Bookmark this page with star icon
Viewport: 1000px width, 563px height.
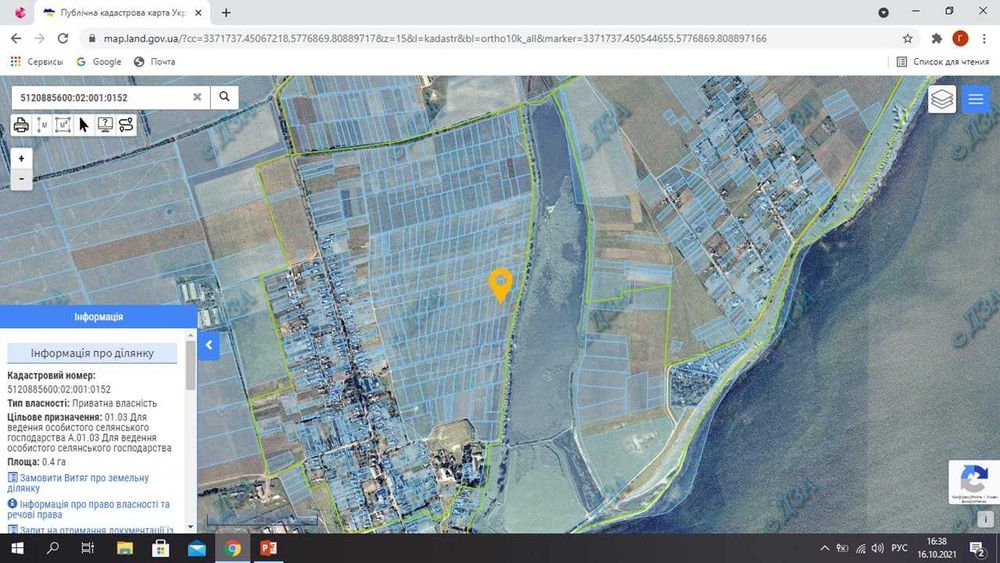[x=908, y=38]
